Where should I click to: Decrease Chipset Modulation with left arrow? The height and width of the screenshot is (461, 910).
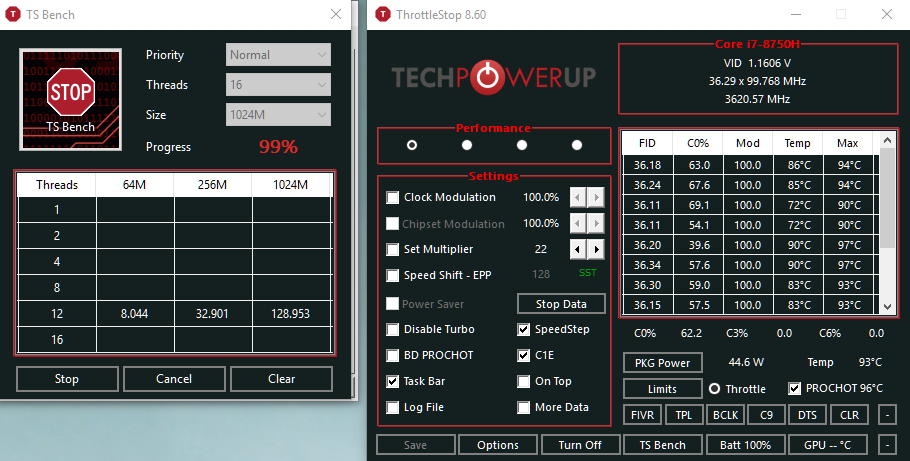[577, 224]
